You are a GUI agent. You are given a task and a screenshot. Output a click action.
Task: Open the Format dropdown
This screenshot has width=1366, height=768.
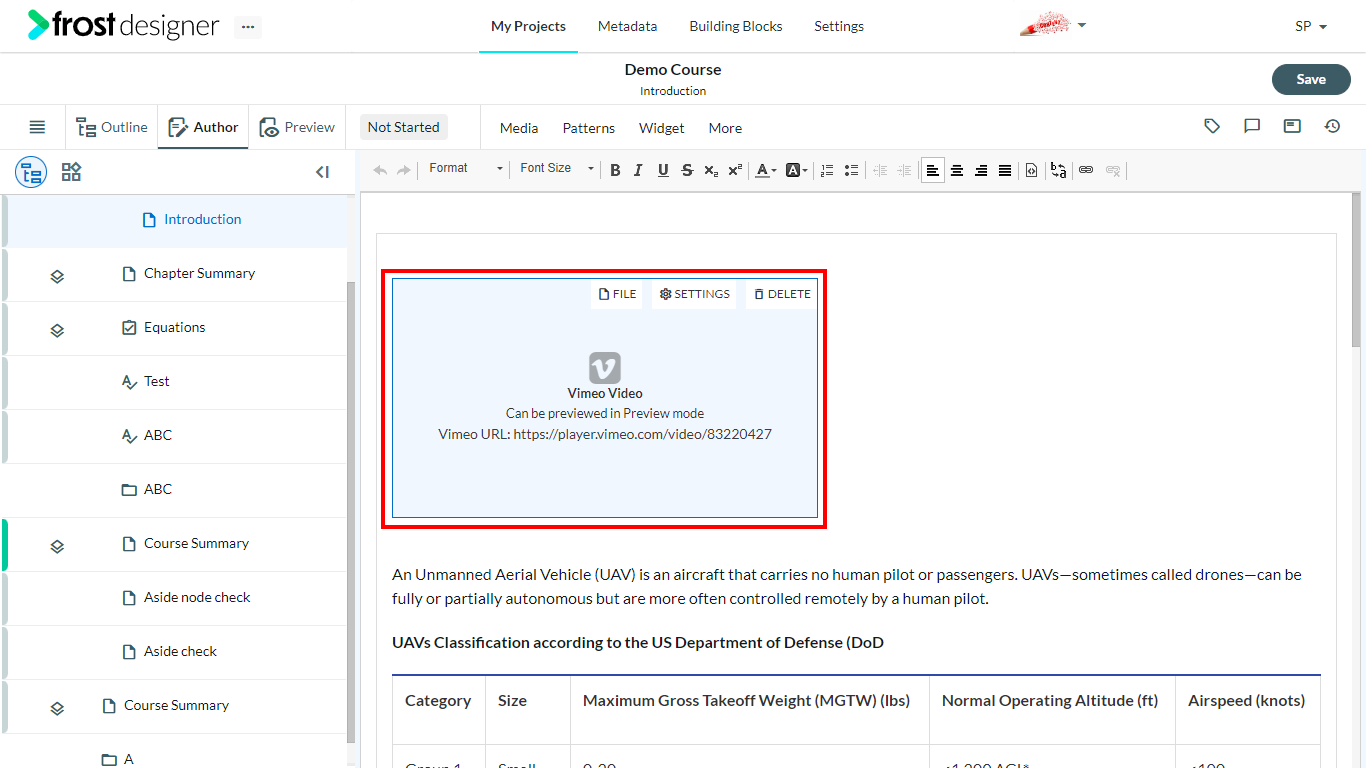(x=466, y=169)
